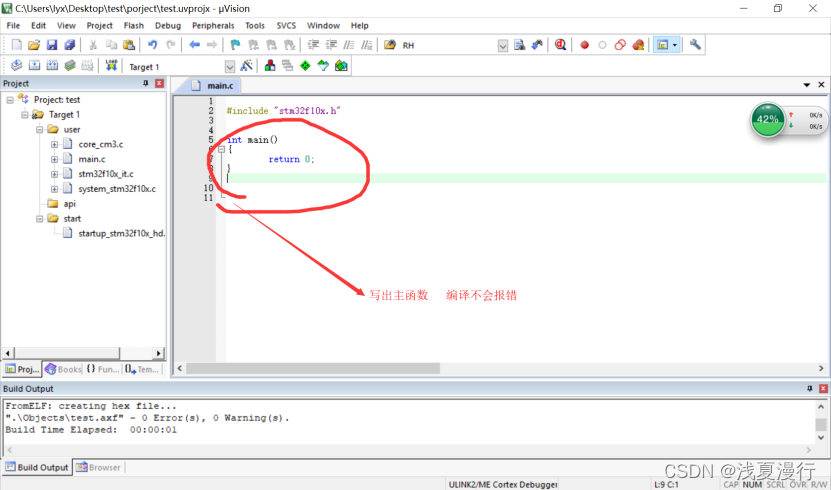The height and width of the screenshot is (490, 831).
Task: Create a new file with the New icon
Action: point(16,45)
